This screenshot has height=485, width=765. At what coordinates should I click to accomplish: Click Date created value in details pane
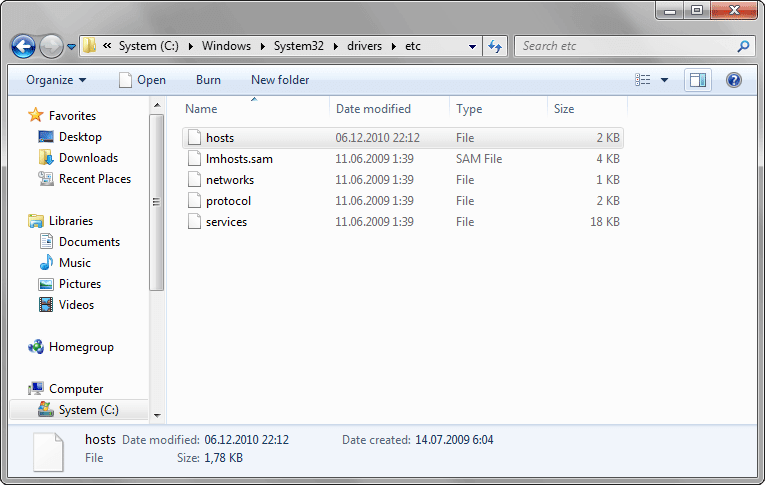(x=454, y=440)
